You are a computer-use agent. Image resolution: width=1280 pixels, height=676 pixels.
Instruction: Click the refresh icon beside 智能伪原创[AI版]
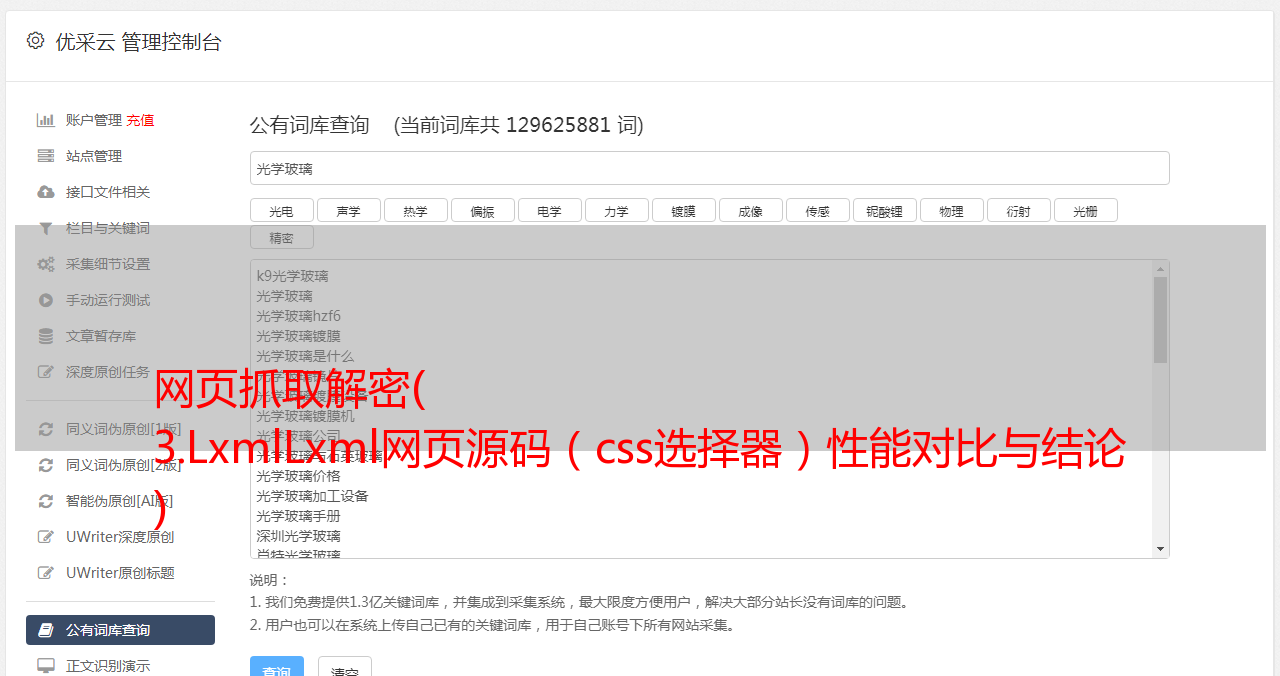click(46, 501)
